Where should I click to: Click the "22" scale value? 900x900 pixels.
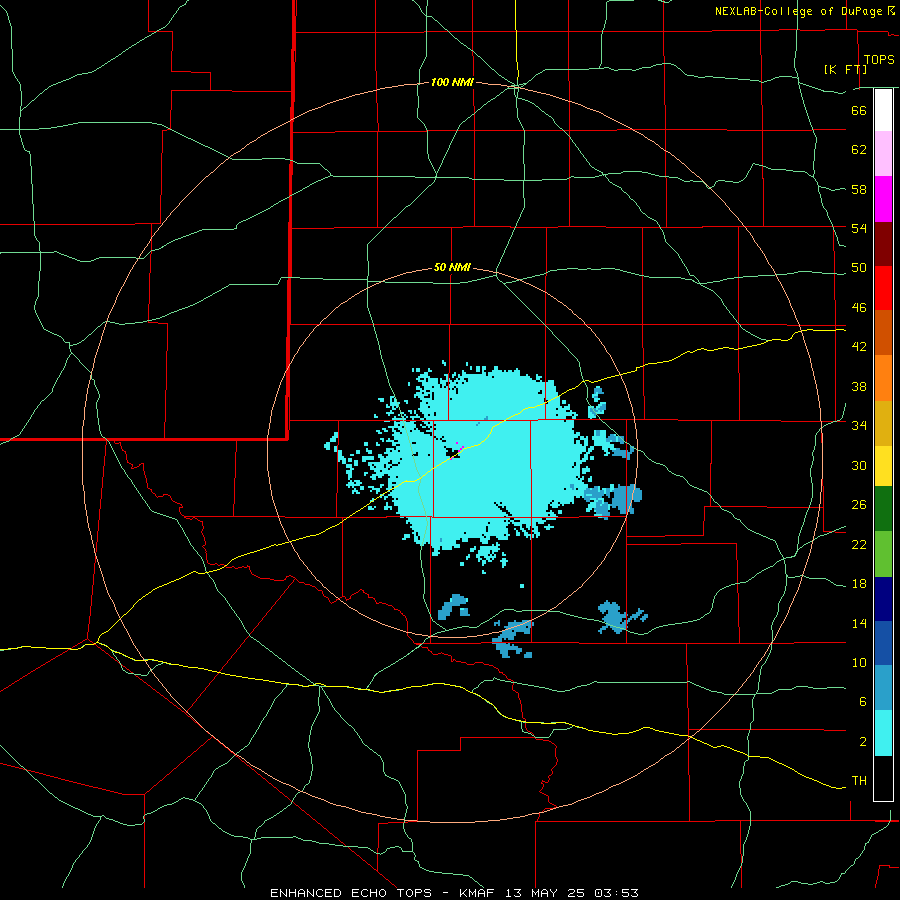click(x=859, y=545)
